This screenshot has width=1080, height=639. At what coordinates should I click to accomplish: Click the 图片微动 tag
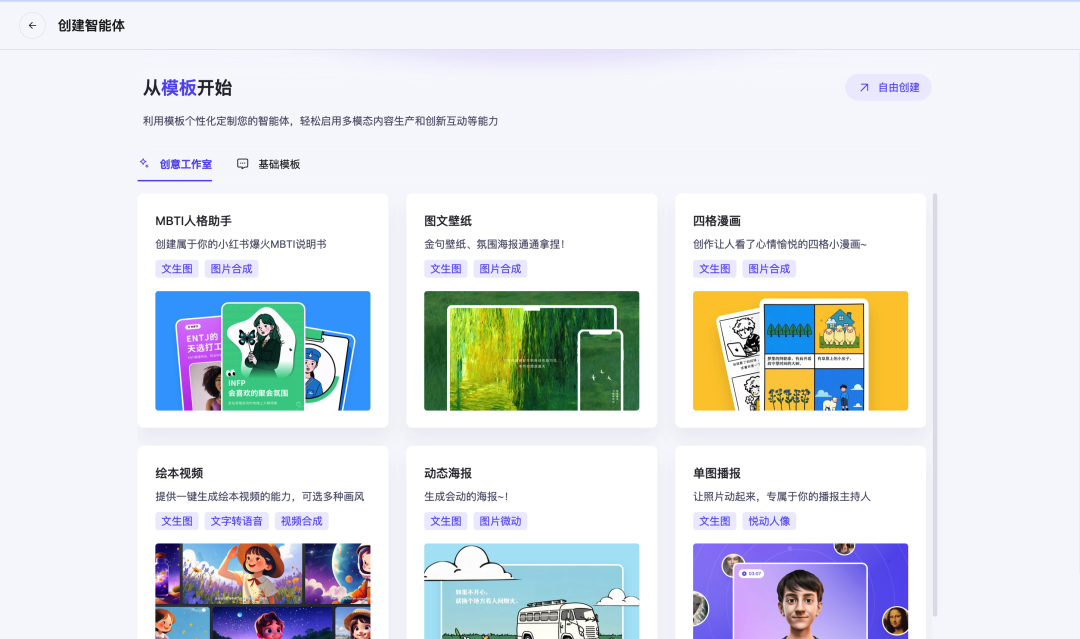(500, 521)
